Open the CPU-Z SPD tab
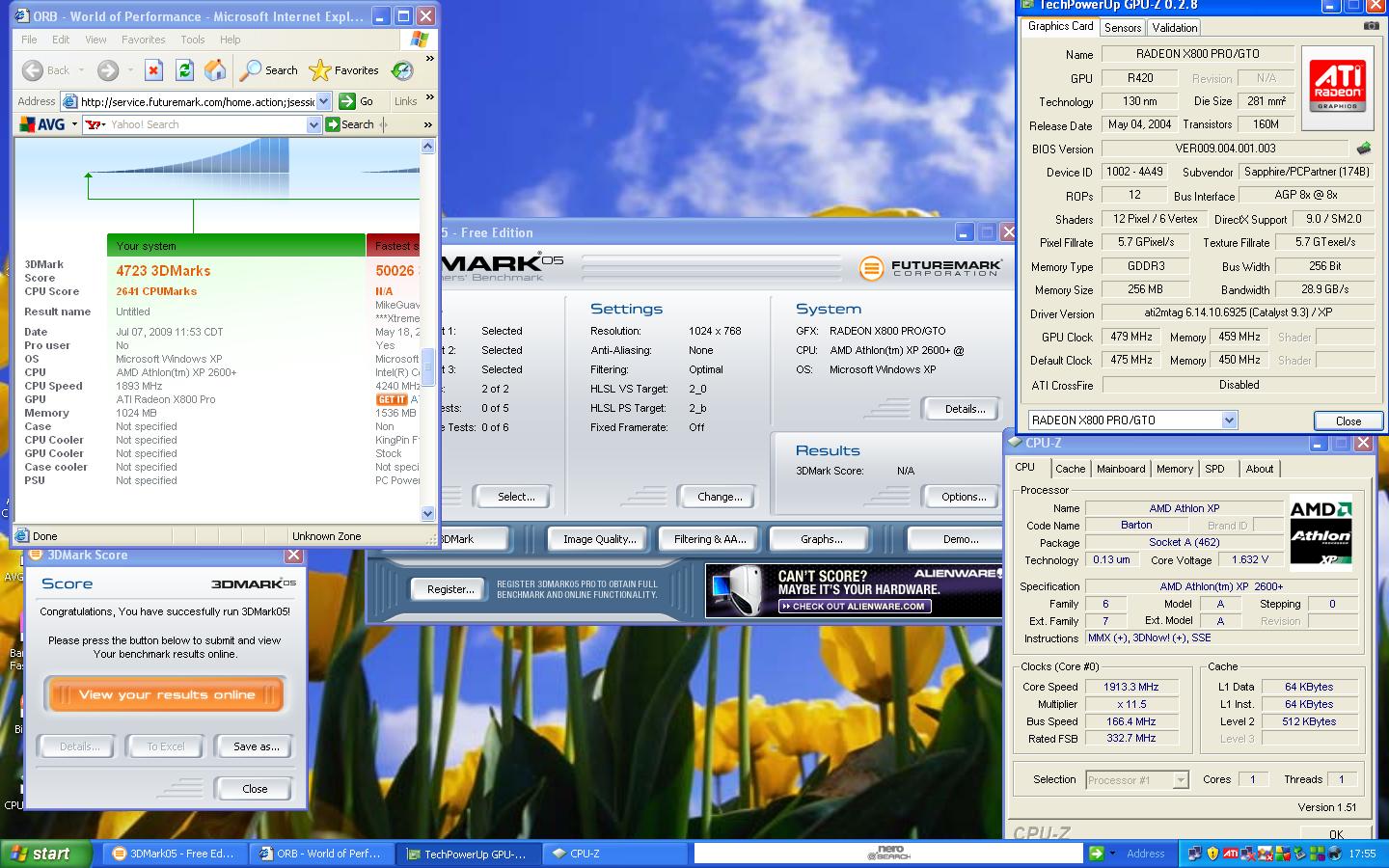Viewport: 1389px width, 868px height. coord(1215,469)
